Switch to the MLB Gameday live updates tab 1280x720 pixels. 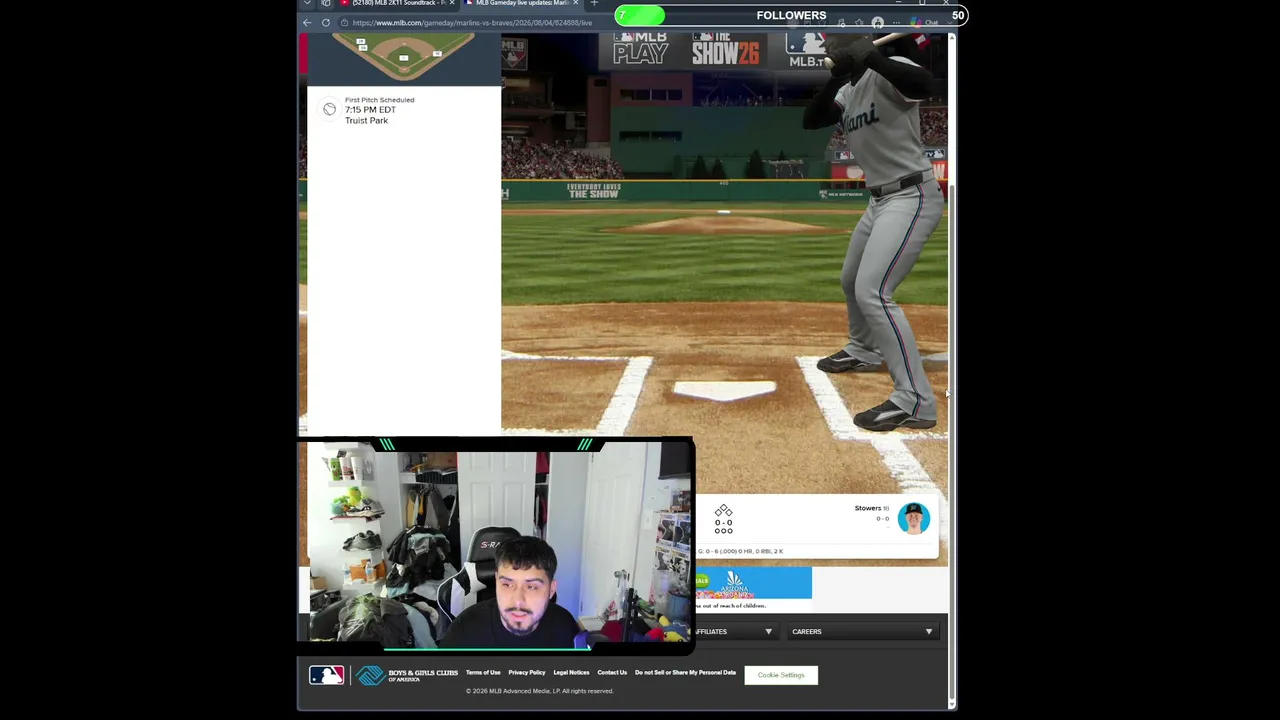pos(521,4)
